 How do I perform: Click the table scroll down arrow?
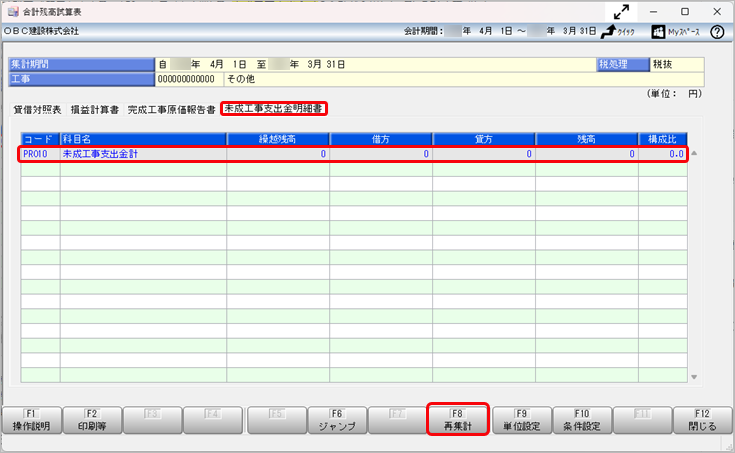[x=694, y=377]
